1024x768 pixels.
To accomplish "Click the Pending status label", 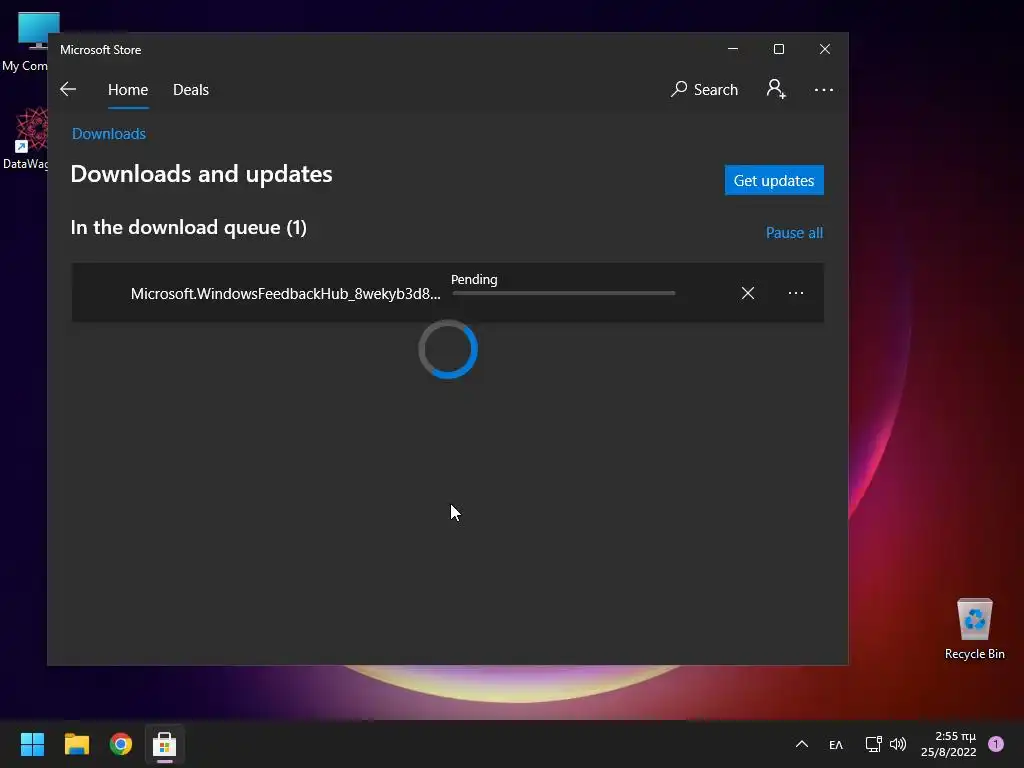I will pos(474,280).
